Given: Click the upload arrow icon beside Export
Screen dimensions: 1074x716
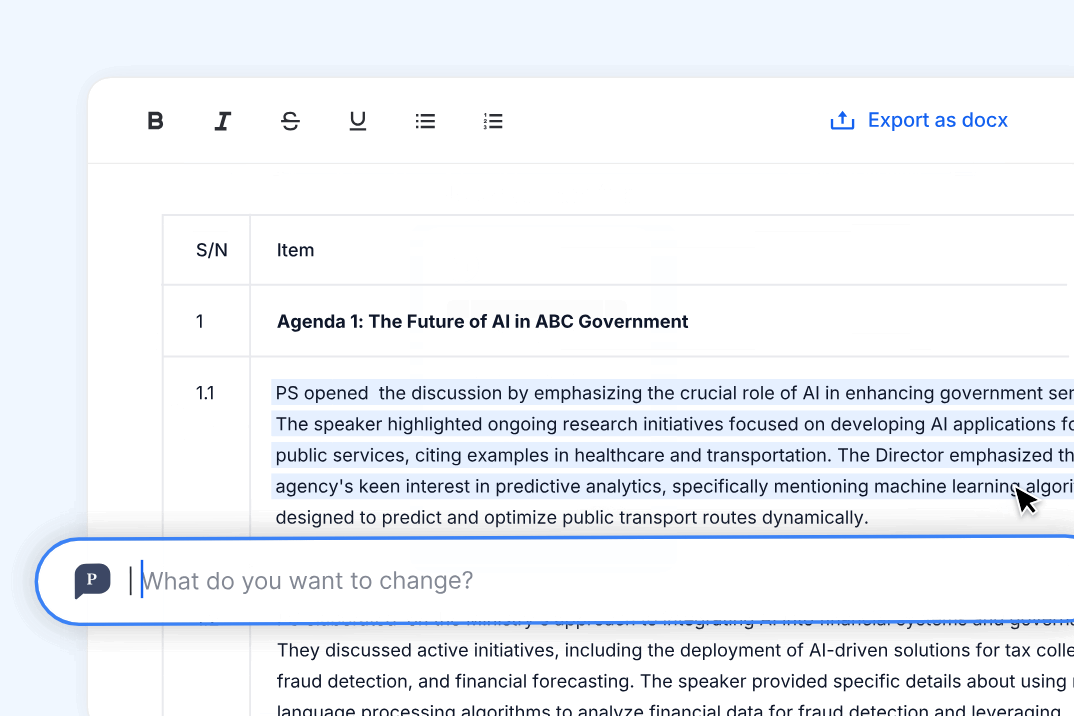Looking at the screenshot, I should click(x=842, y=121).
